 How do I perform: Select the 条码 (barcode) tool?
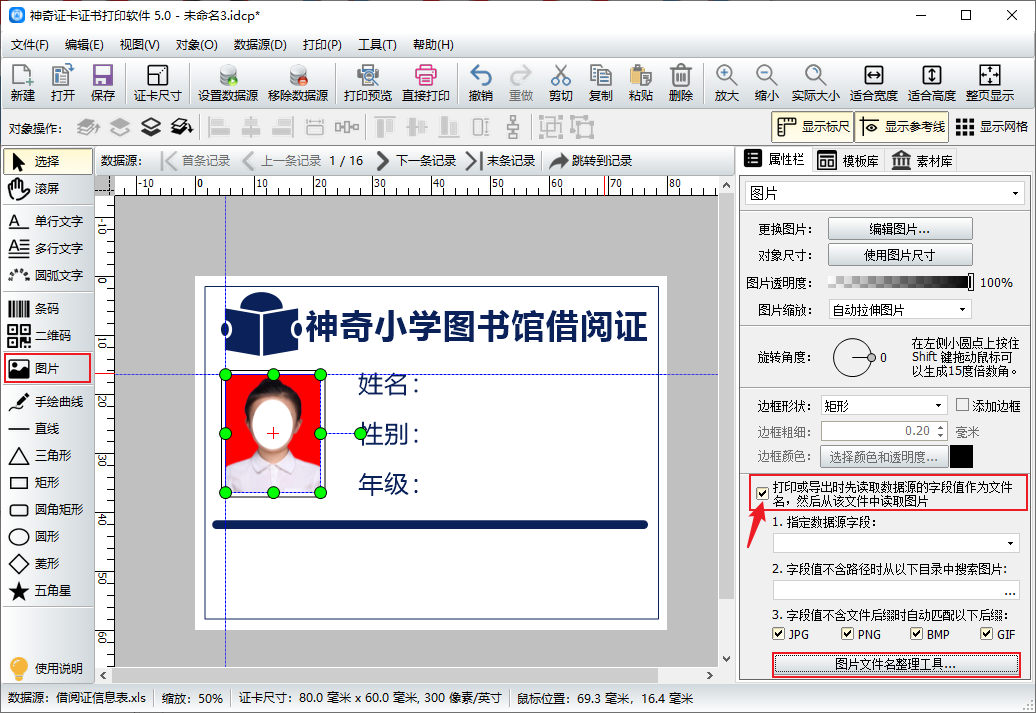tap(47, 309)
